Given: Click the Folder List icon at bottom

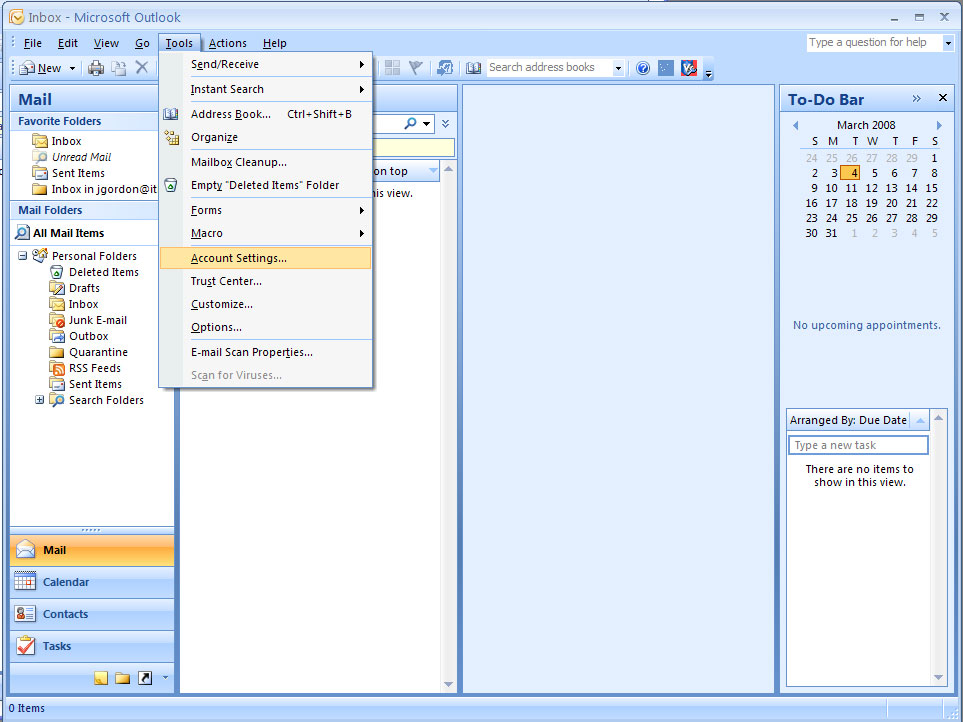Looking at the screenshot, I should (123, 678).
